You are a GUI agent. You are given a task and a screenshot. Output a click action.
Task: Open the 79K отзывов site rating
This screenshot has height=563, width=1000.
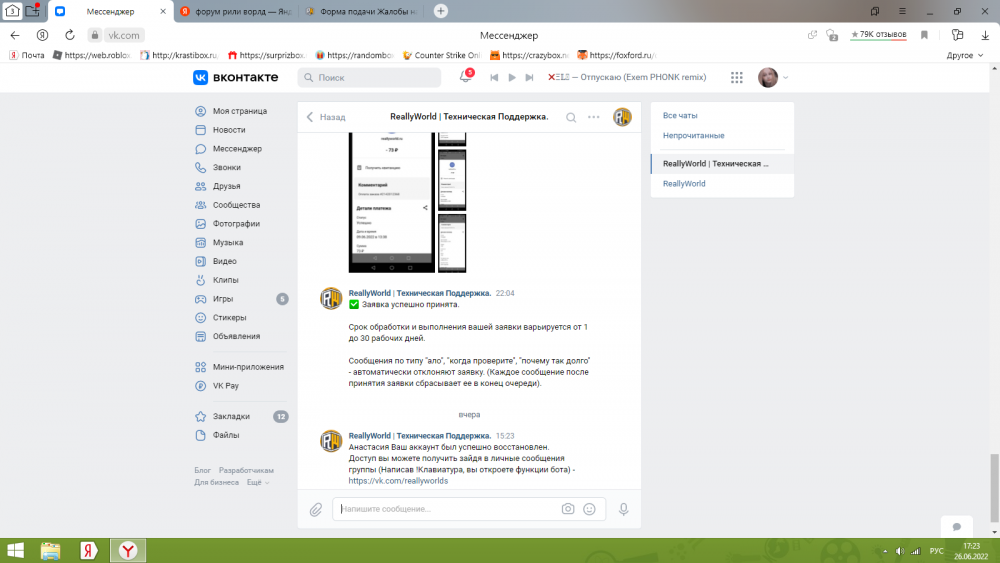pos(878,34)
